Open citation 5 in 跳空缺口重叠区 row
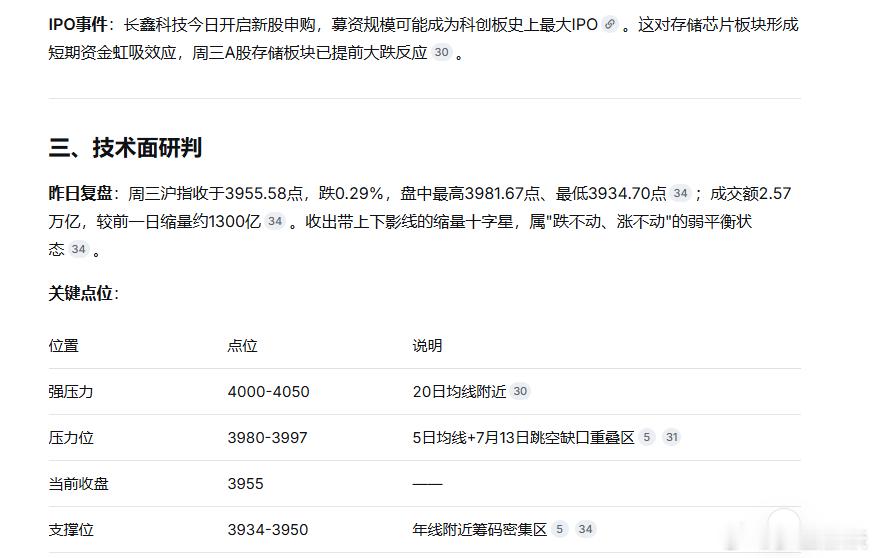Image resolution: width=876 pixels, height=558 pixels. (x=646, y=437)
